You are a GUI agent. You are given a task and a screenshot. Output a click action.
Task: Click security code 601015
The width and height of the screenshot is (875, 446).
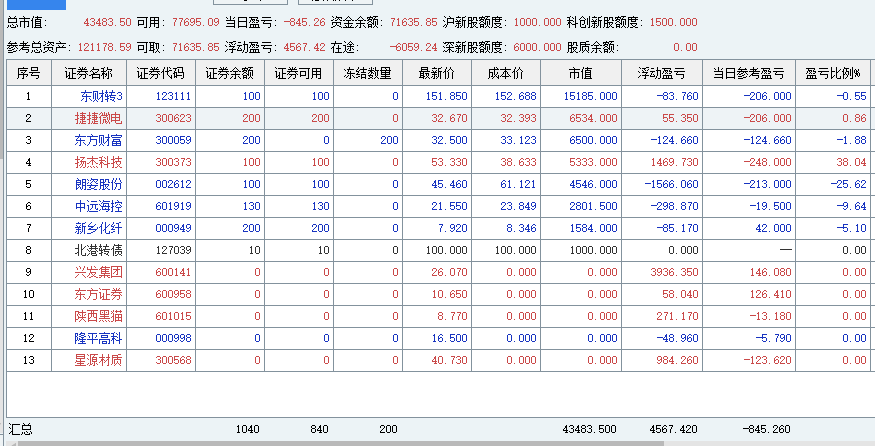point(173,316)
